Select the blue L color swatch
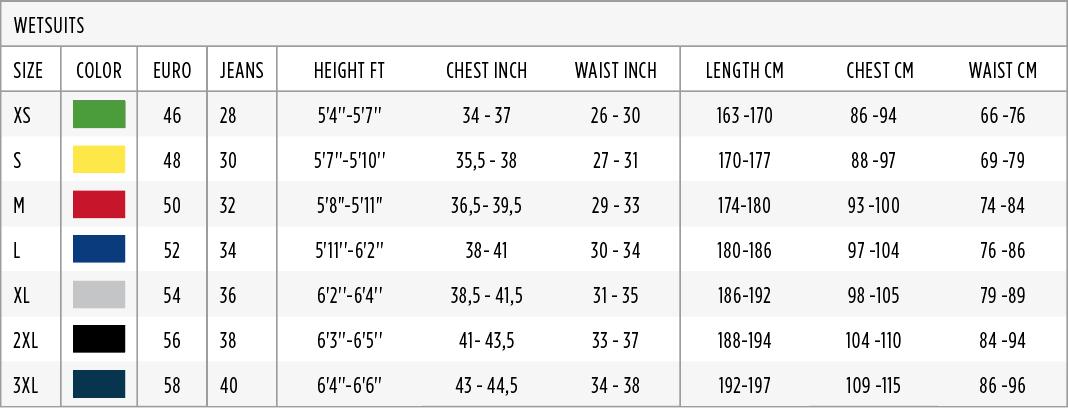Viewport: 1068px width, 408px height. (x=99, y=249)
